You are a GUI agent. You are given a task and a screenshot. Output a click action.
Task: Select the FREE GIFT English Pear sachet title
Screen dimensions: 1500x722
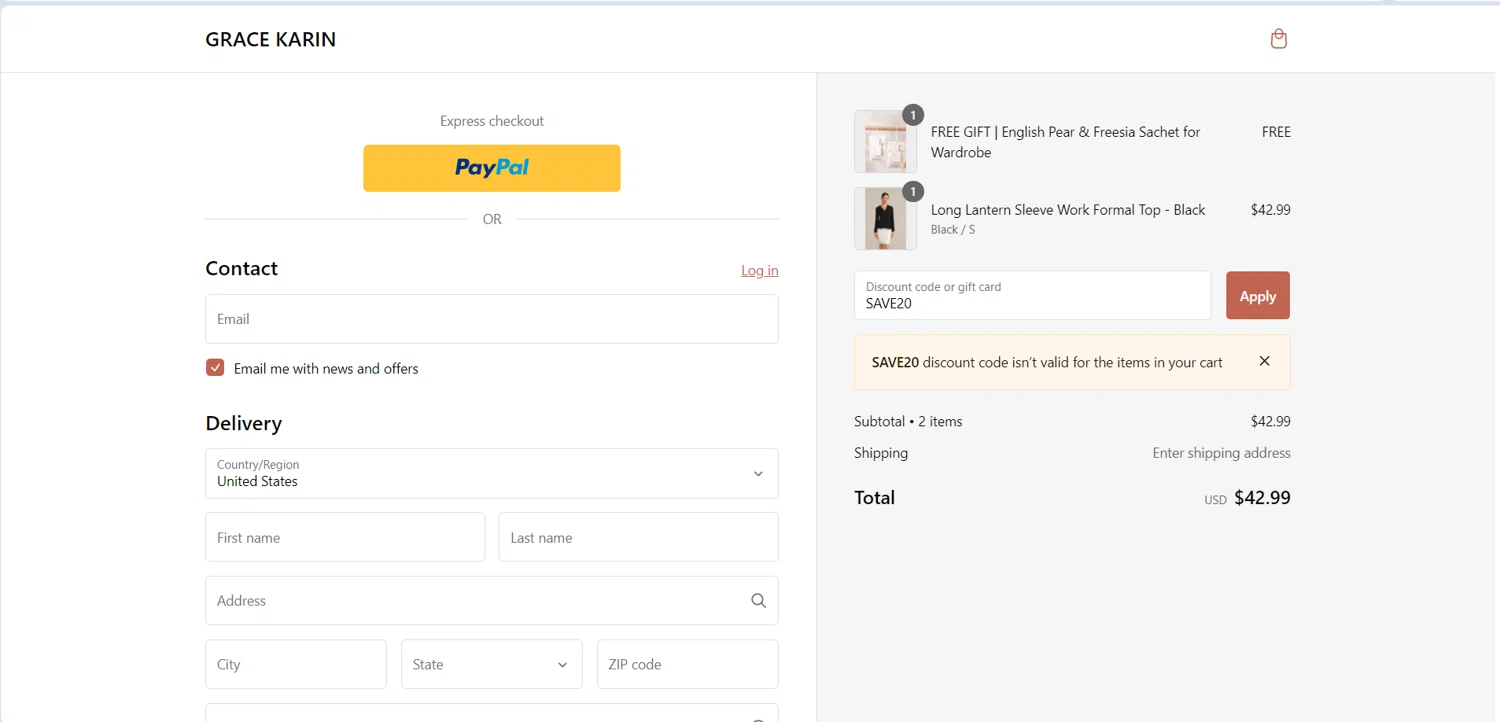(x=1066, y=142)
